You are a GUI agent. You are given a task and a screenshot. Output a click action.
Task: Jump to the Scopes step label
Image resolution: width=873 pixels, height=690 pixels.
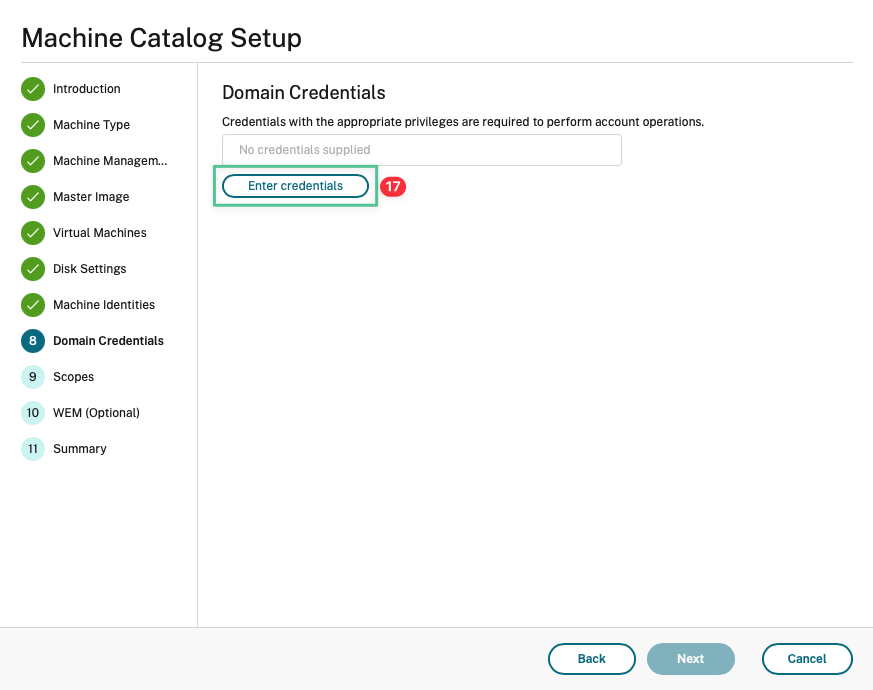(73, 377)
